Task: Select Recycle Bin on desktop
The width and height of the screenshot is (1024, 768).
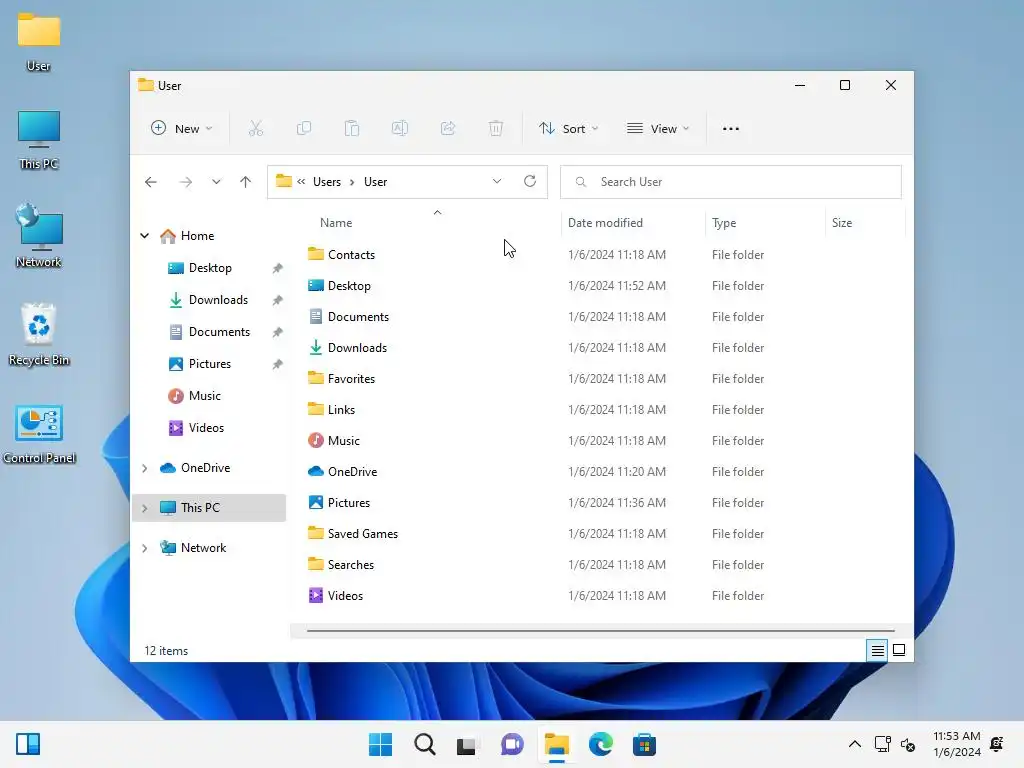Action: (39, 335)
